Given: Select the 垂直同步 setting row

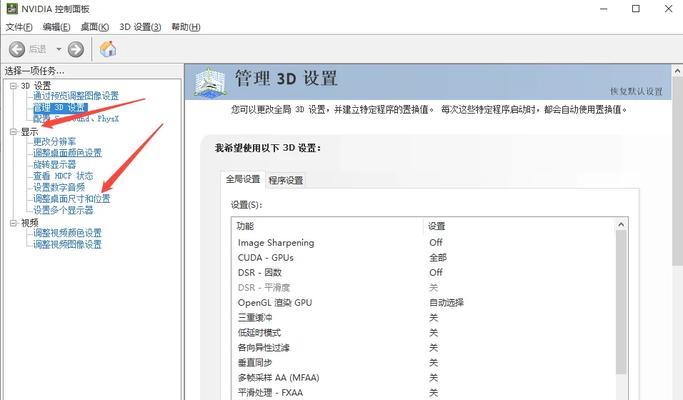Looking at the screenshot, I should click(423, 363).
